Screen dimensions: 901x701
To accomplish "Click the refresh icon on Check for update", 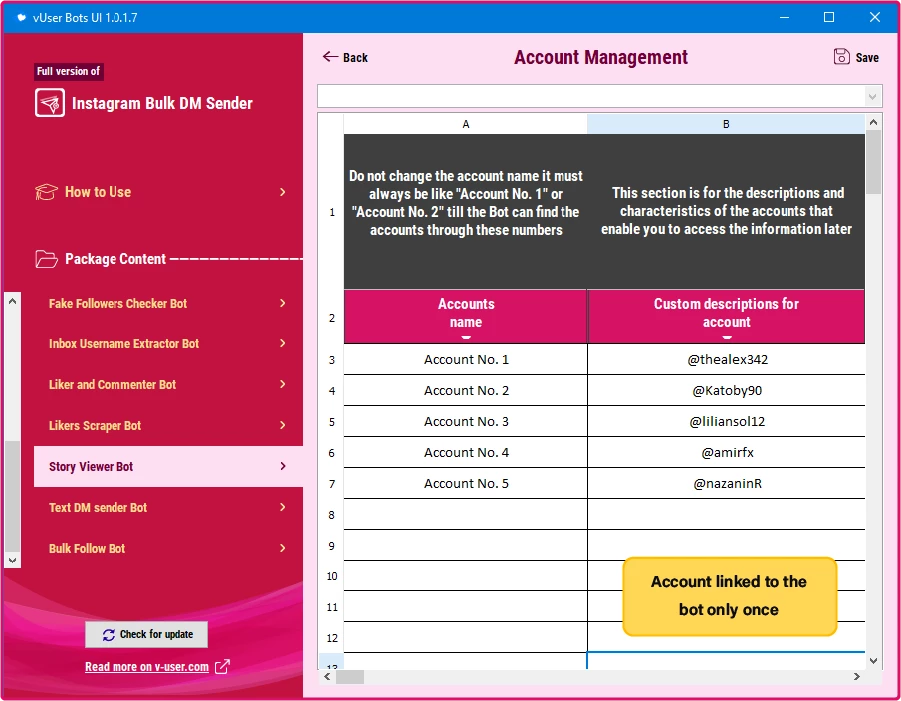I will tap(109, 635).
